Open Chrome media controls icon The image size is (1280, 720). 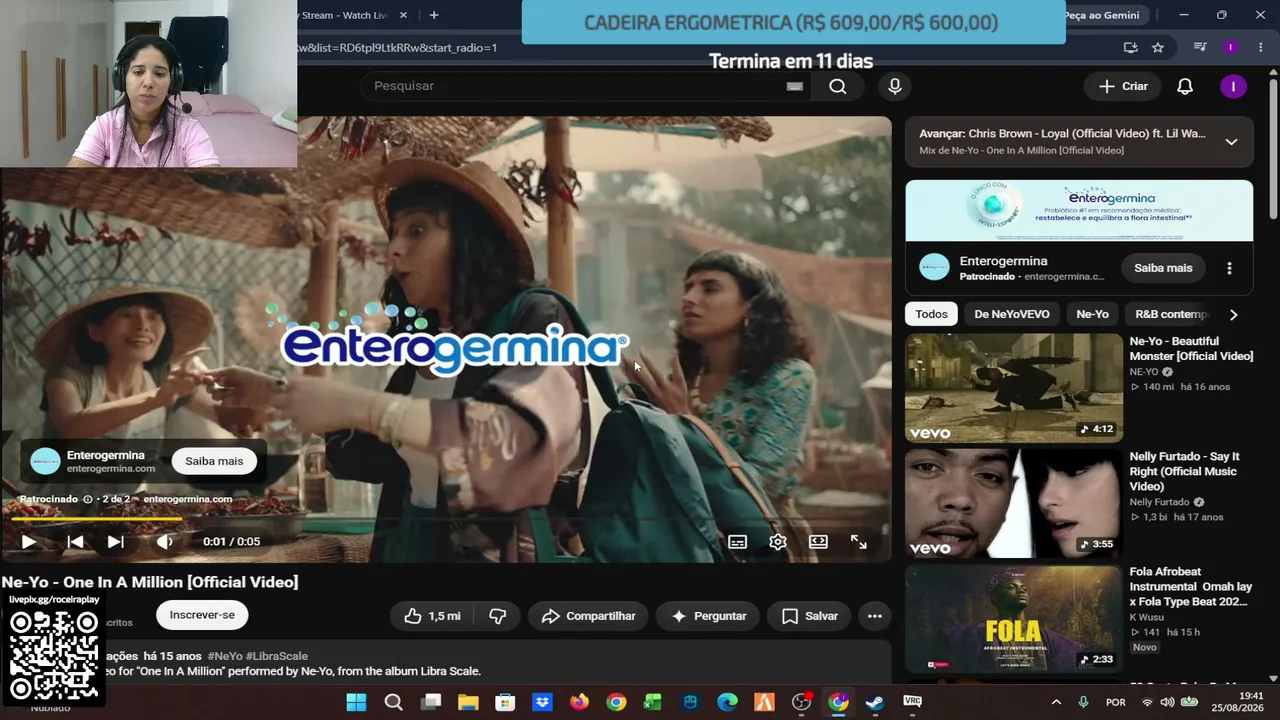tap(1200, 47)
